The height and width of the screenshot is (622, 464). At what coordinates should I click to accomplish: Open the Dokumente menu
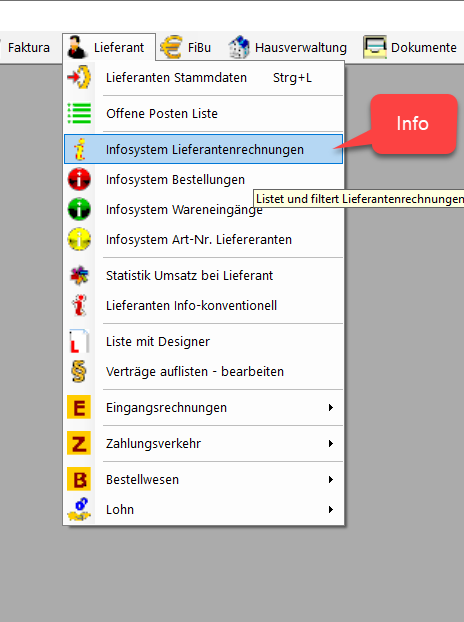pos(410,47)
